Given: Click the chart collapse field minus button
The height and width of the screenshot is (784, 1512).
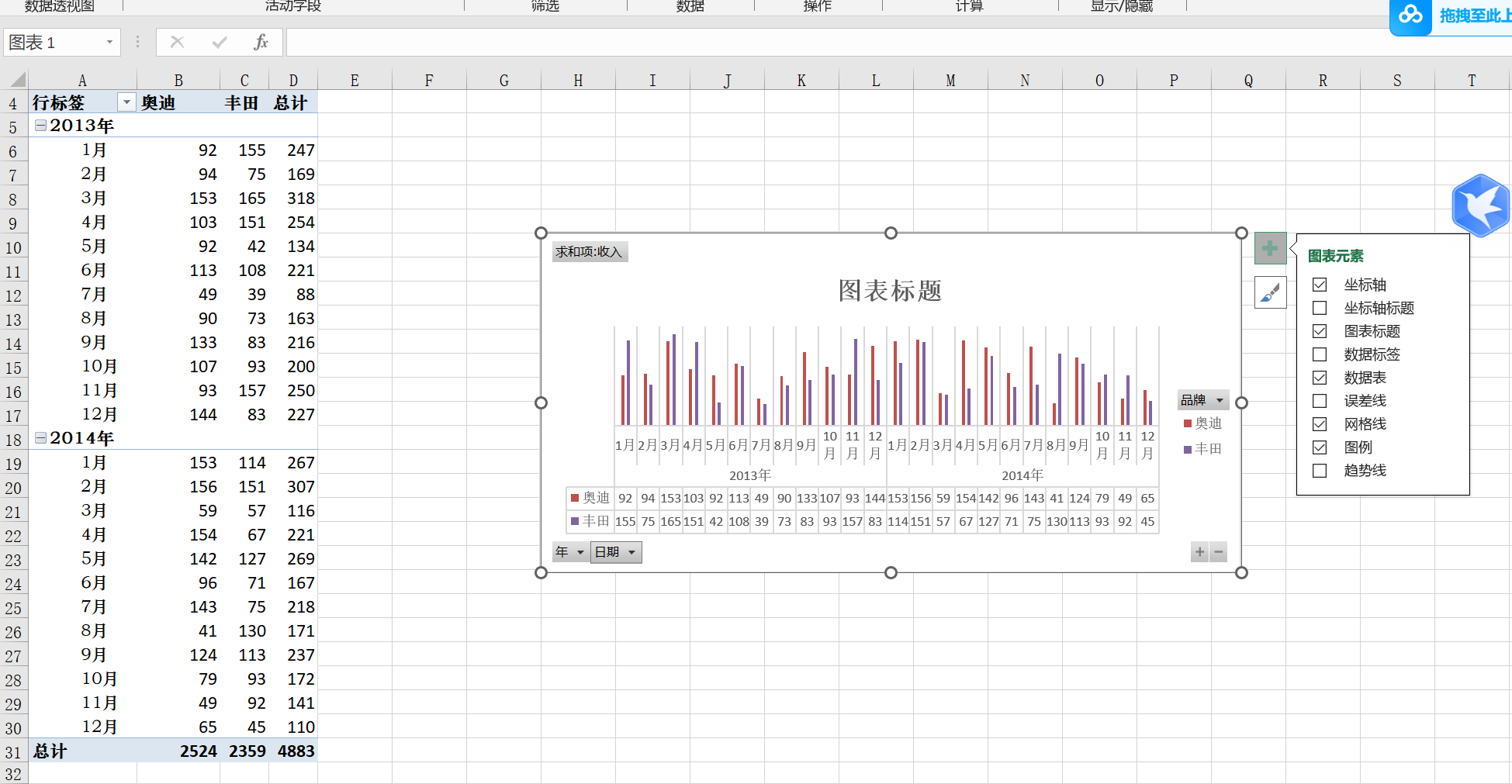Looking at the screenshot, I should [1219, 552].
